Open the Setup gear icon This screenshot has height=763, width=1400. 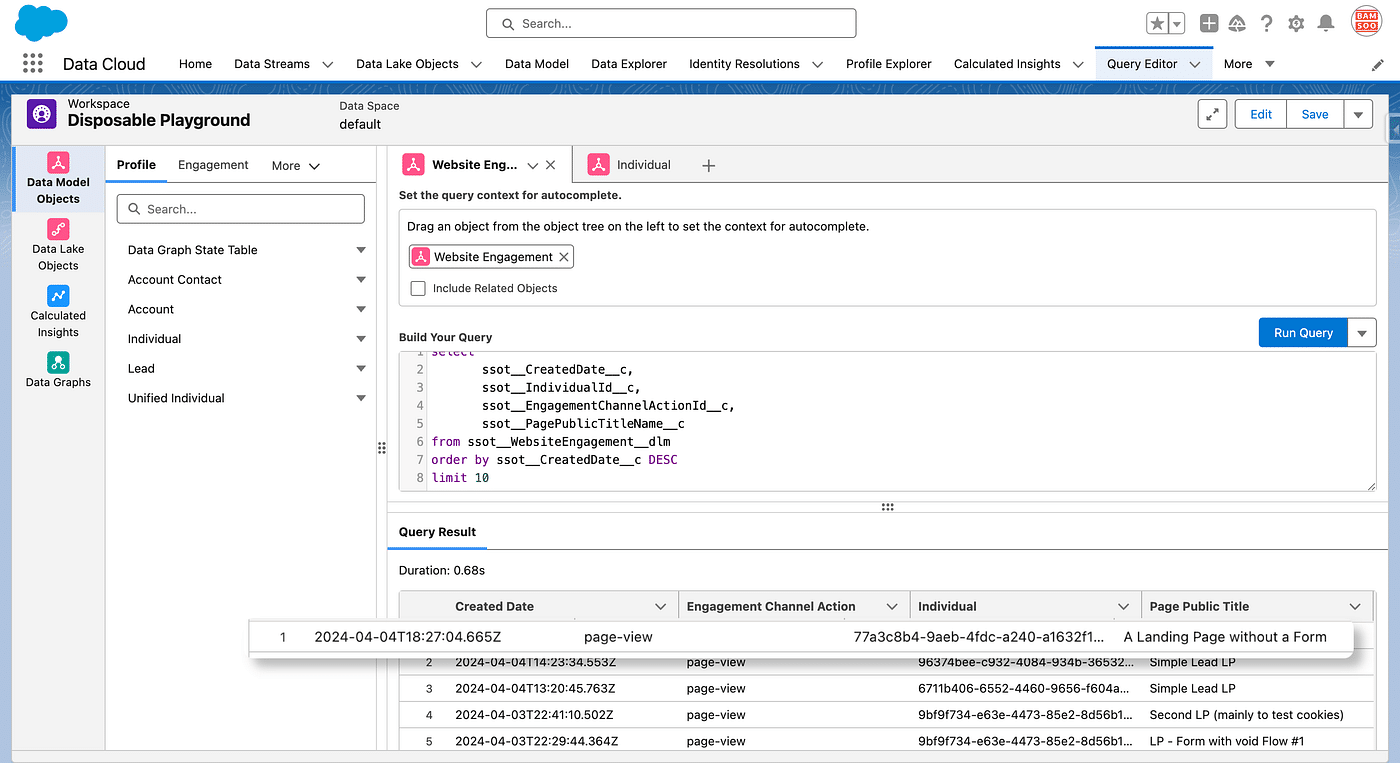tap(1296, 23)
